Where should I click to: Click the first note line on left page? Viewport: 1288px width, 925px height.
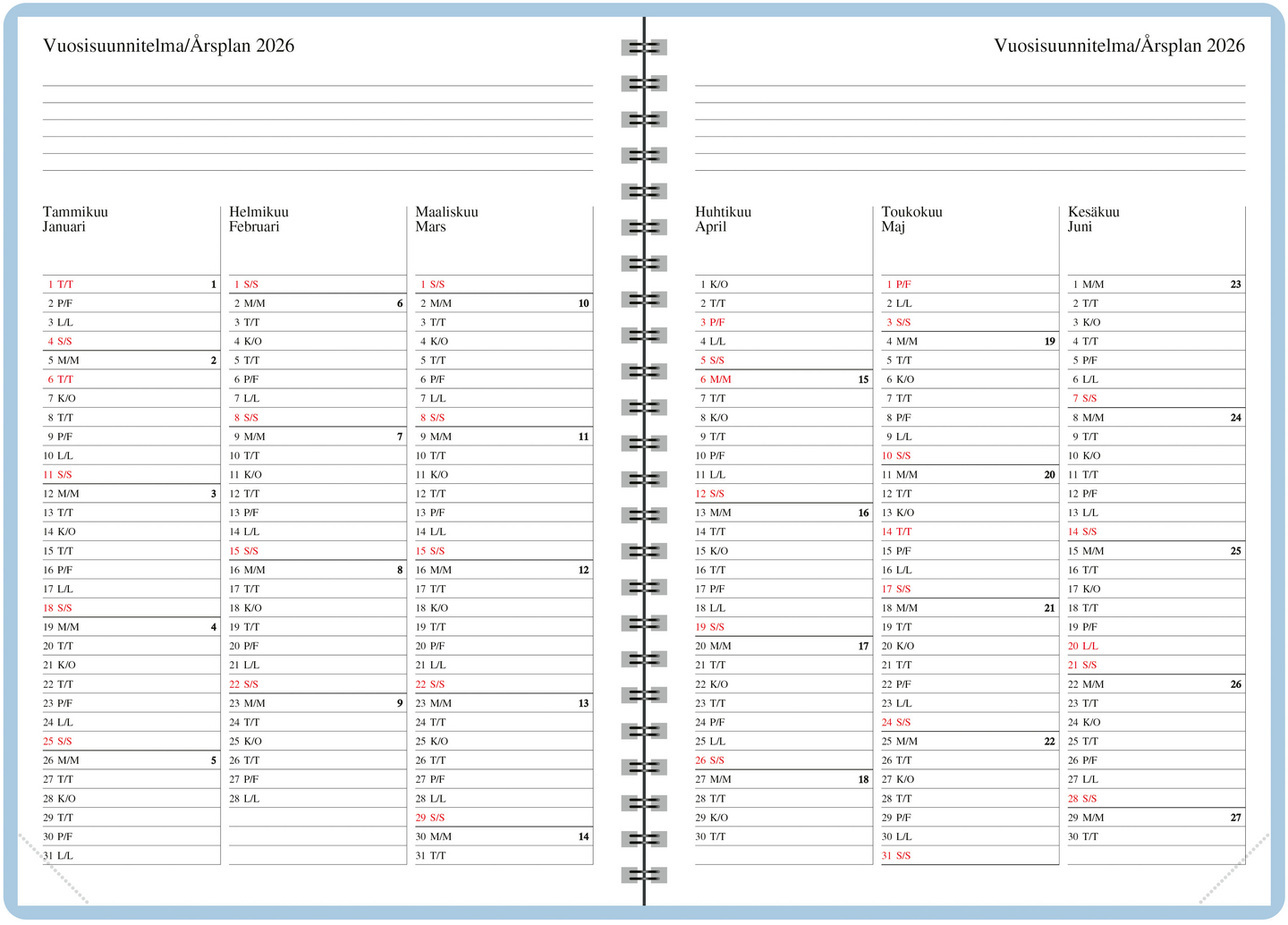pyautogui.click(x=318, y=85)
